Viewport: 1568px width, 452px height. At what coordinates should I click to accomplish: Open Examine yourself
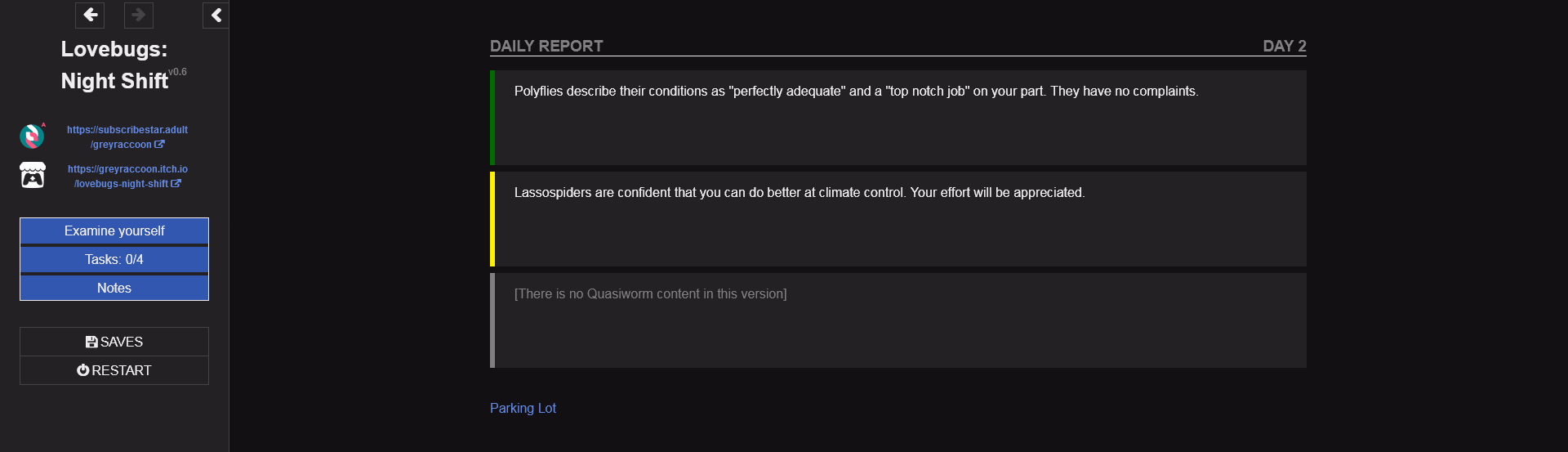[x=114, y=230]
